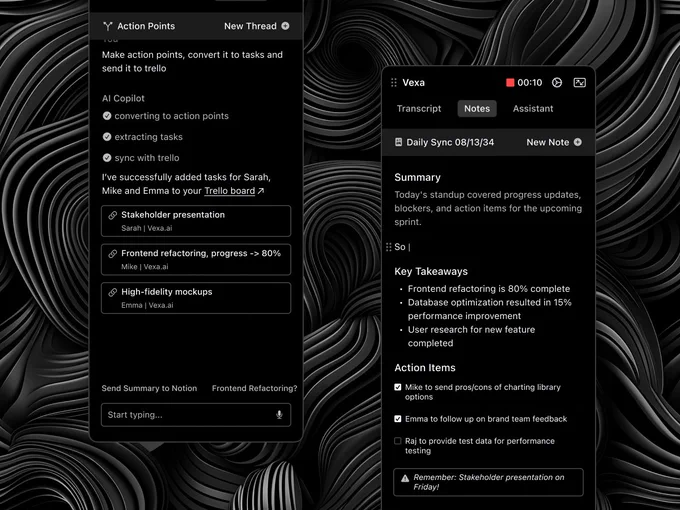Click the external arrow beside Trello board
This screenshot has height=510, width=680.
coord(261,191)
